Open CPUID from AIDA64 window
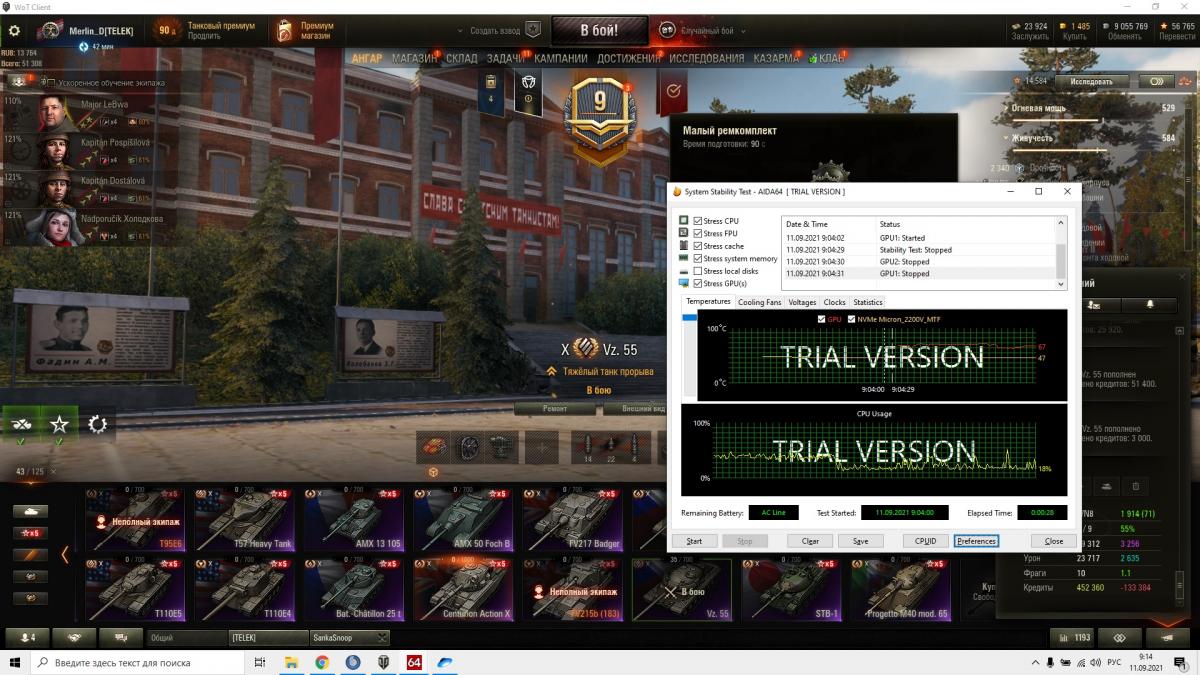 [x=926, y=541]
